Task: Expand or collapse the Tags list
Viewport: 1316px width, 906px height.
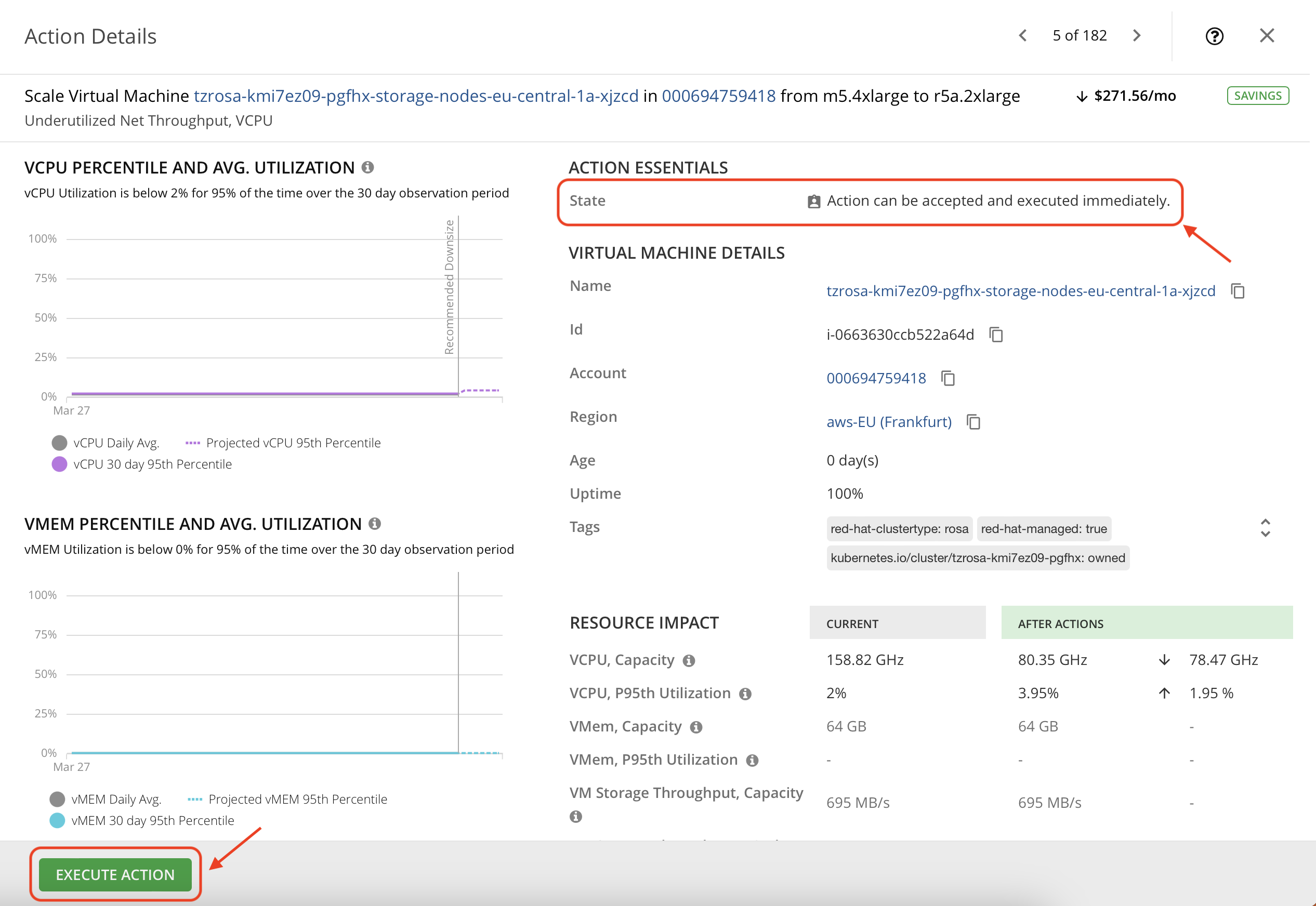Action: point(1266,528)
